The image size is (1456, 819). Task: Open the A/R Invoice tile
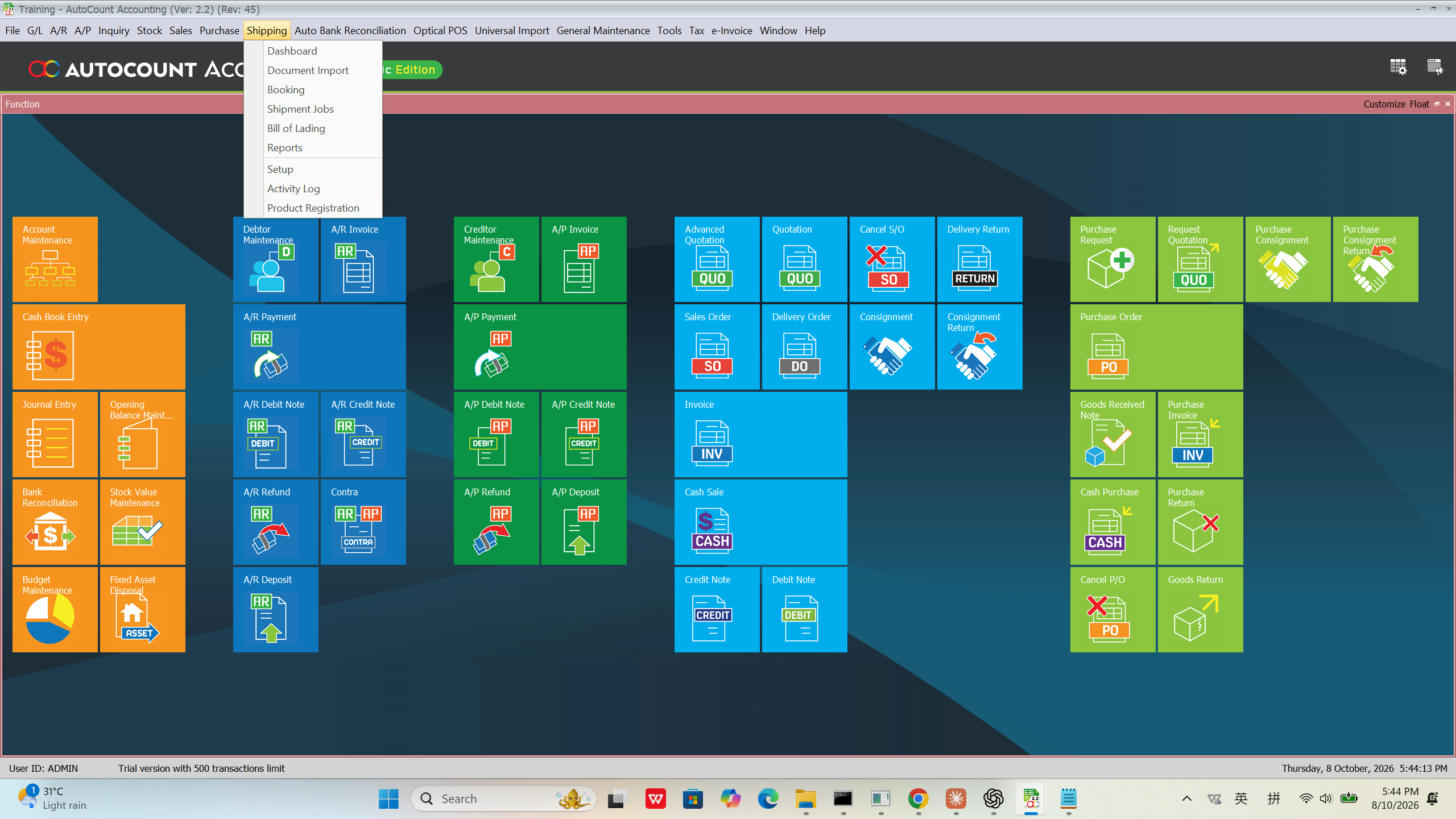click(363, 259)
